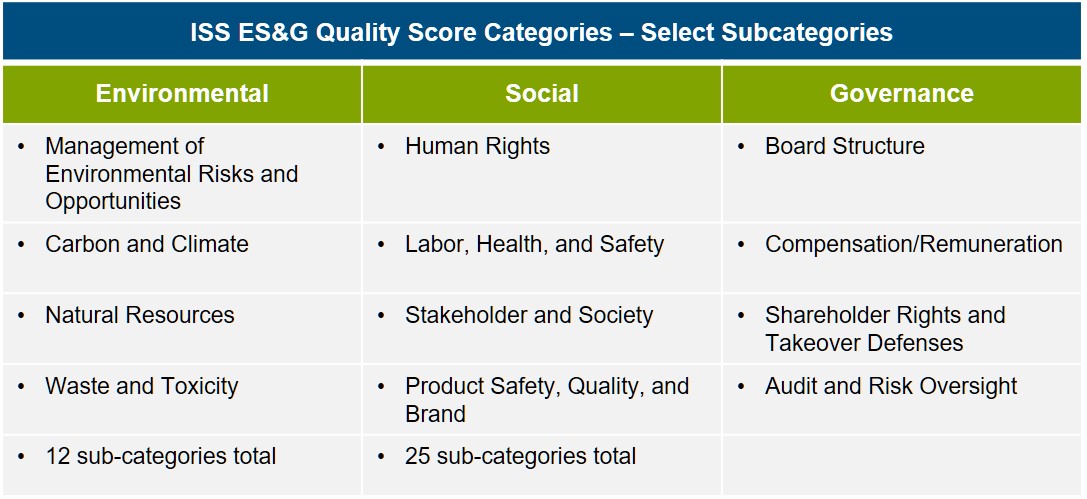Click the Waste and Toxicity item

[141, 385]
